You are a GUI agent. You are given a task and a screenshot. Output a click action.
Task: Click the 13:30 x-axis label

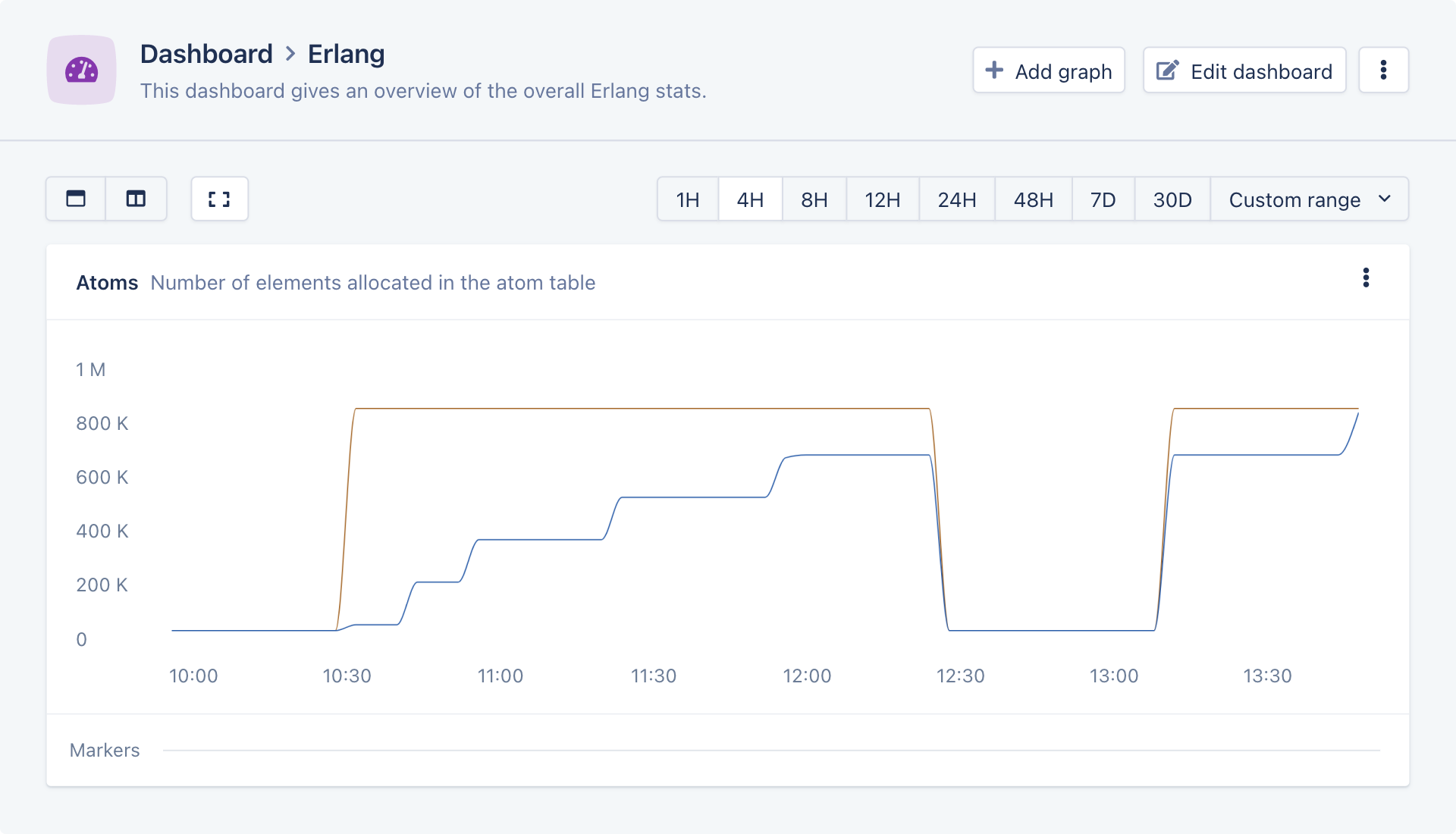[1267, 676]
